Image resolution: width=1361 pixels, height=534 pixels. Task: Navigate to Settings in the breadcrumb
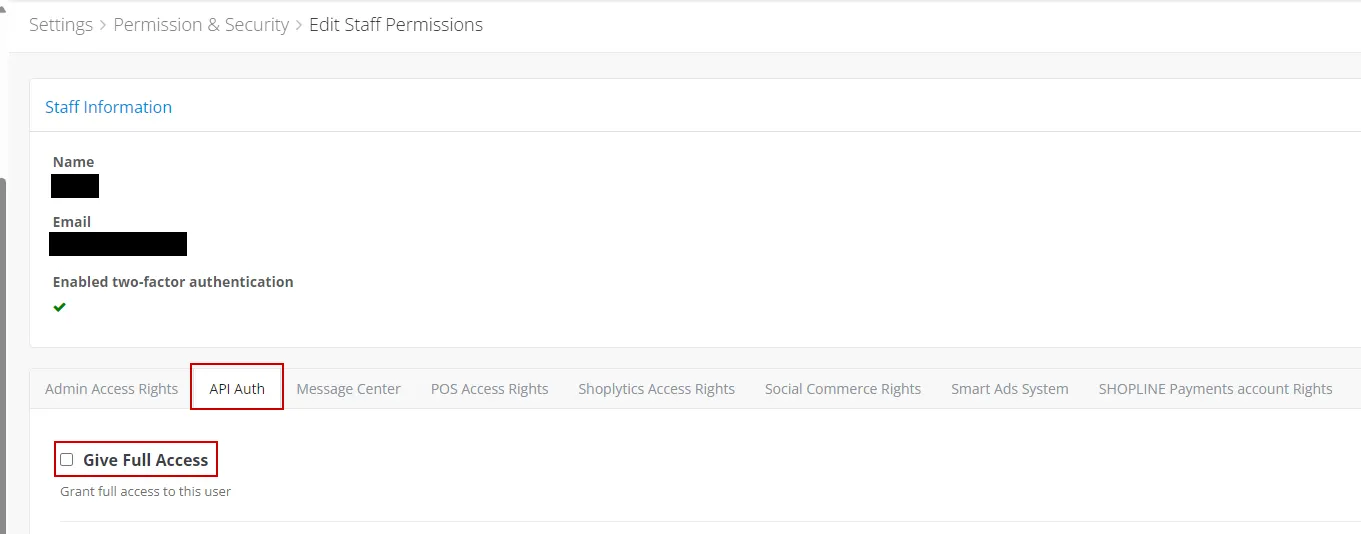tap(61, 25)
